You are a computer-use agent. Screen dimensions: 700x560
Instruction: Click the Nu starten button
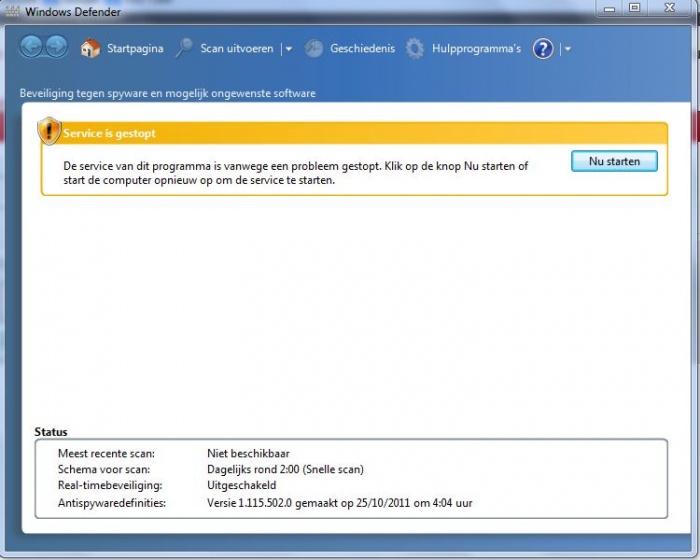coord(614,161)
